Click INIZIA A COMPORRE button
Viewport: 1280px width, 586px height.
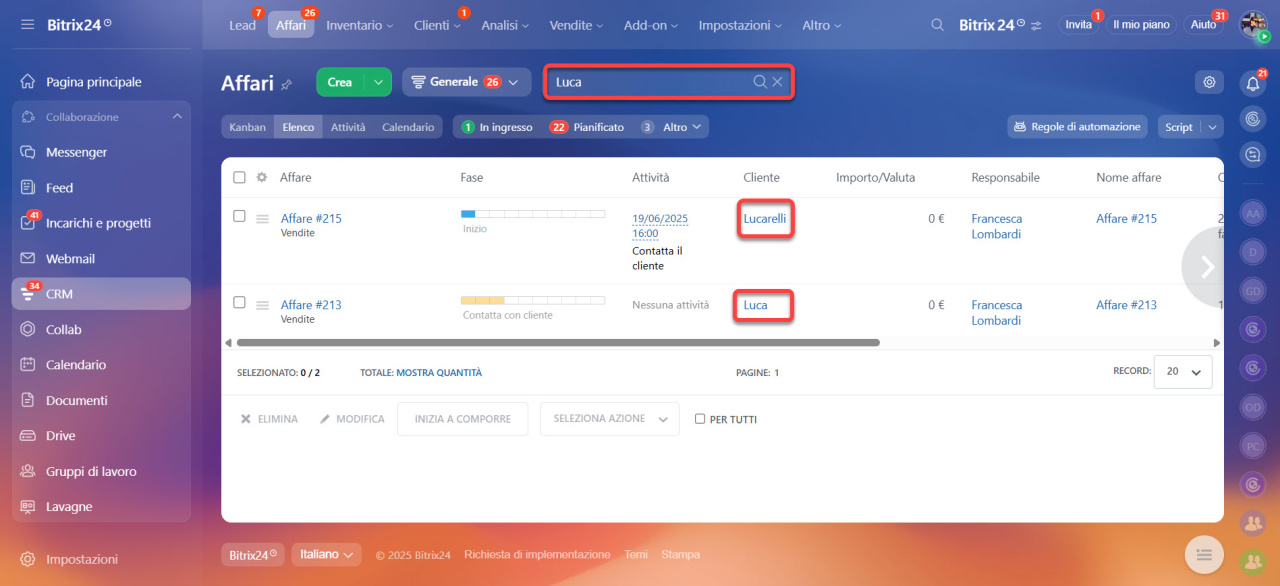[x=463, y=419]
